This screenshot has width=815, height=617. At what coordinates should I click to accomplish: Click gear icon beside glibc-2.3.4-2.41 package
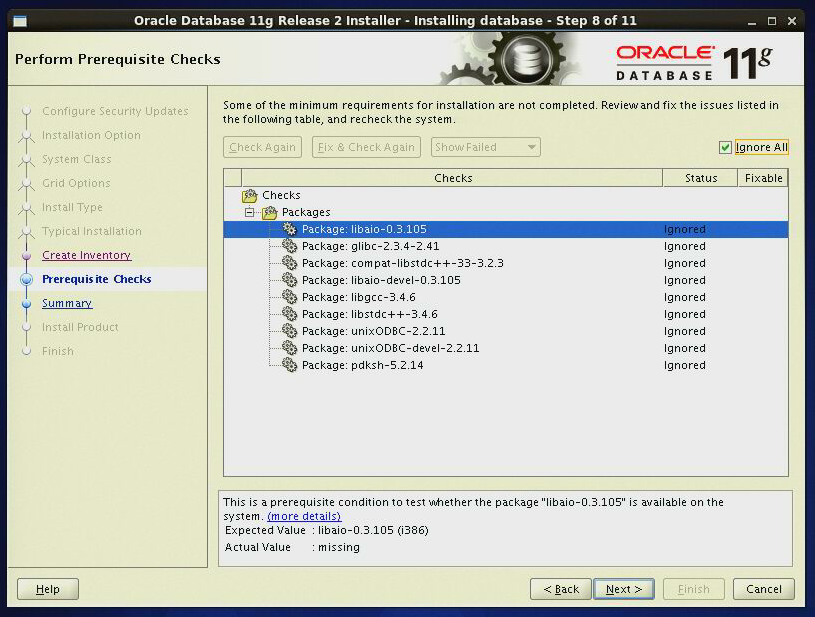[x=290, y=246]
